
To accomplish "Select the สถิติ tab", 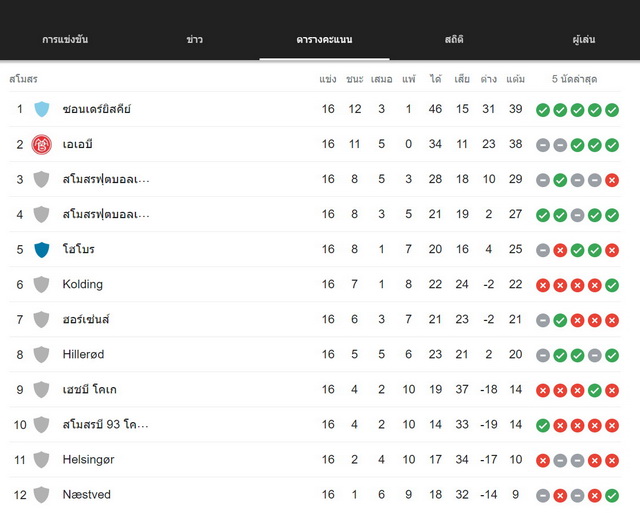I will tap(454, 40).
